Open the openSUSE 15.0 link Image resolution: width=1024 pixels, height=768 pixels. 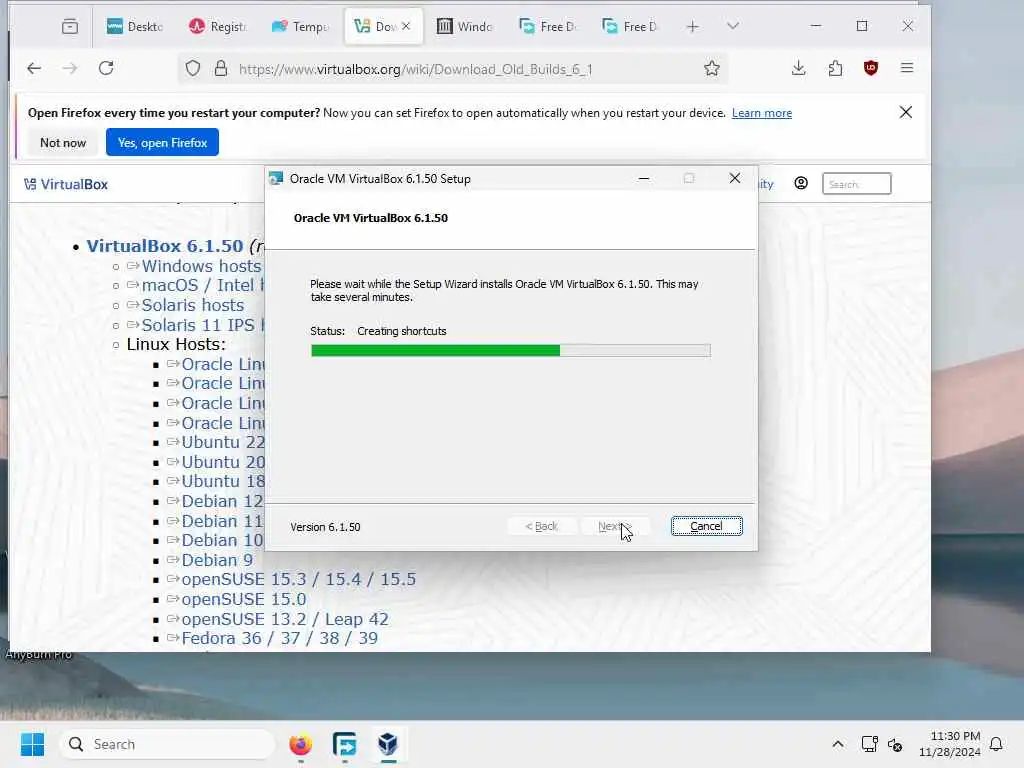[x=244, y=599]
